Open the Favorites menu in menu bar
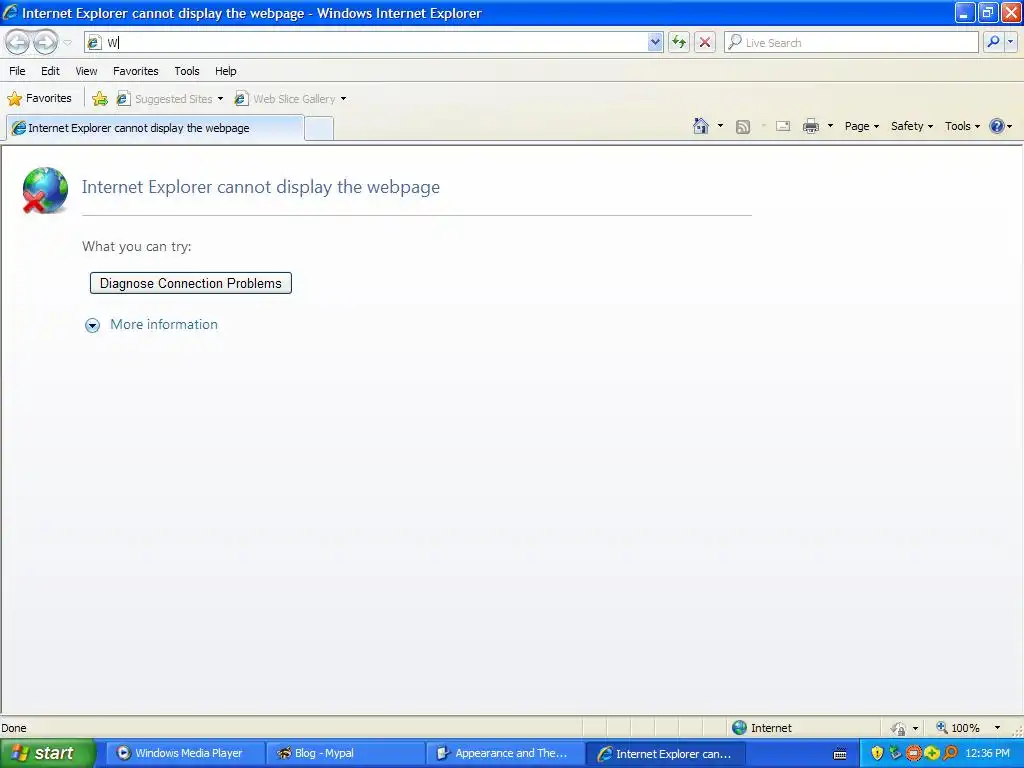The height and width of the screenshot is (768, 1024). pyautogui.click(x=136, y=71)
